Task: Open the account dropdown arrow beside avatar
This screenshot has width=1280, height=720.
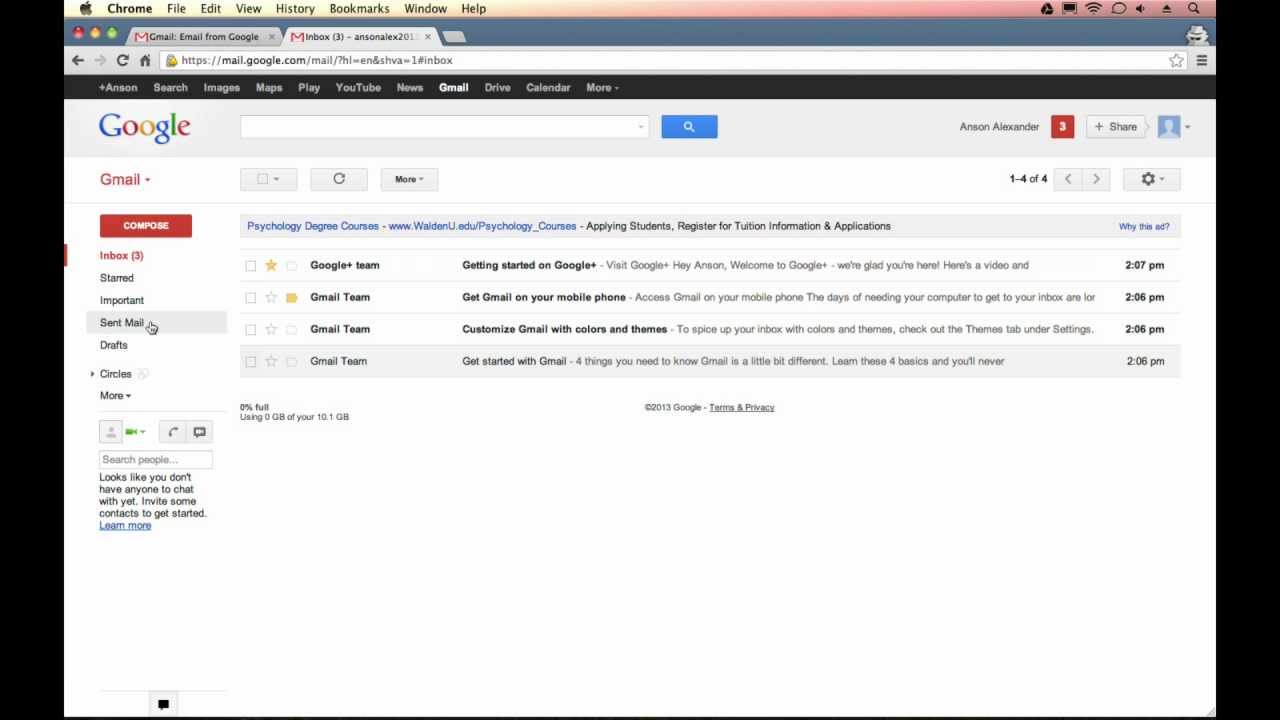Action: [1187, 127]
